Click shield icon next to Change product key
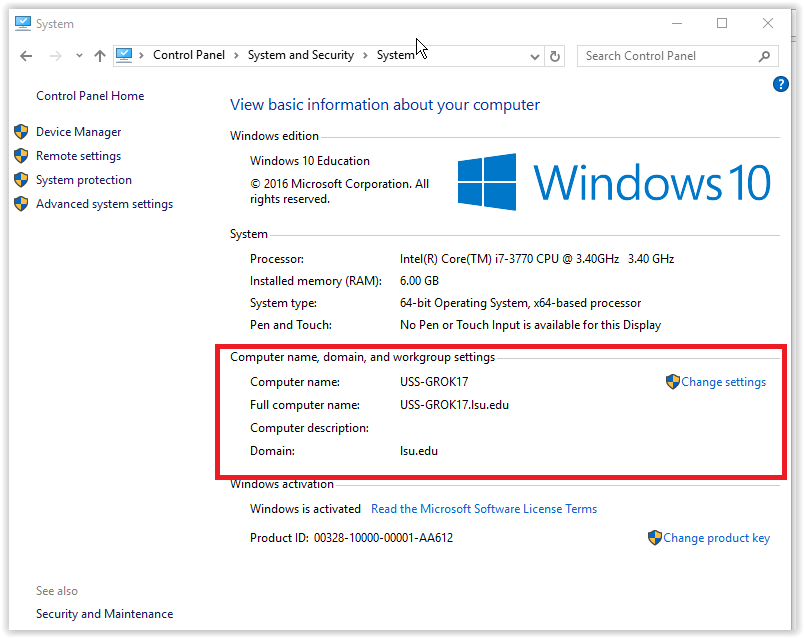Screen dimensions: 804x638 click(x=655, y=537)
